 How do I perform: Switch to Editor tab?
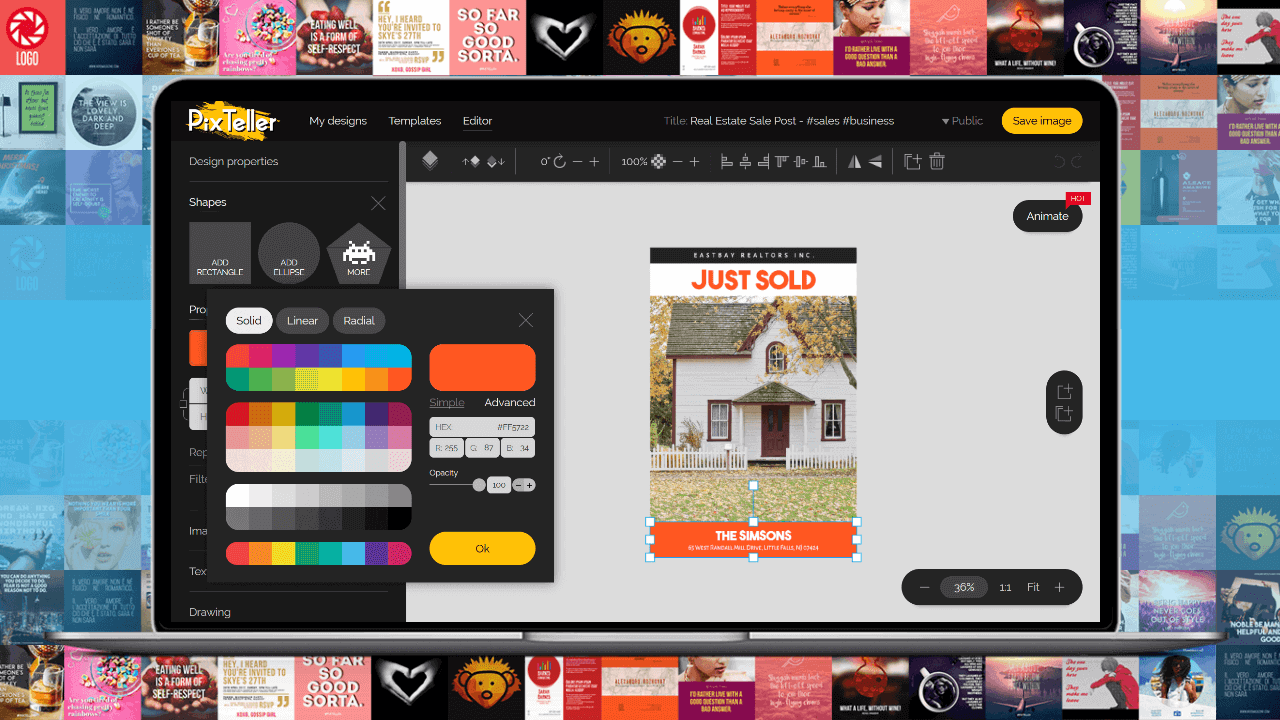pos(477,121)
